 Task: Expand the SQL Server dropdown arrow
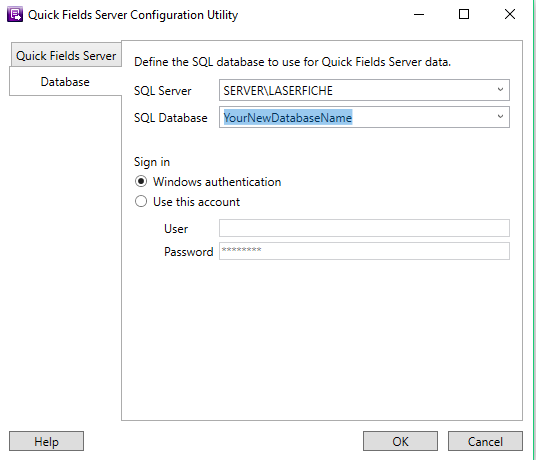(x=500, y=90)
